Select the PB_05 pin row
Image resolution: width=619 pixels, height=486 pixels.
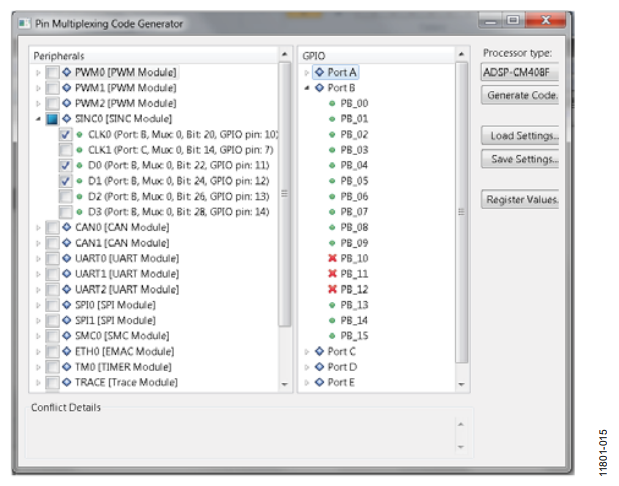click(x=354, y=181)
